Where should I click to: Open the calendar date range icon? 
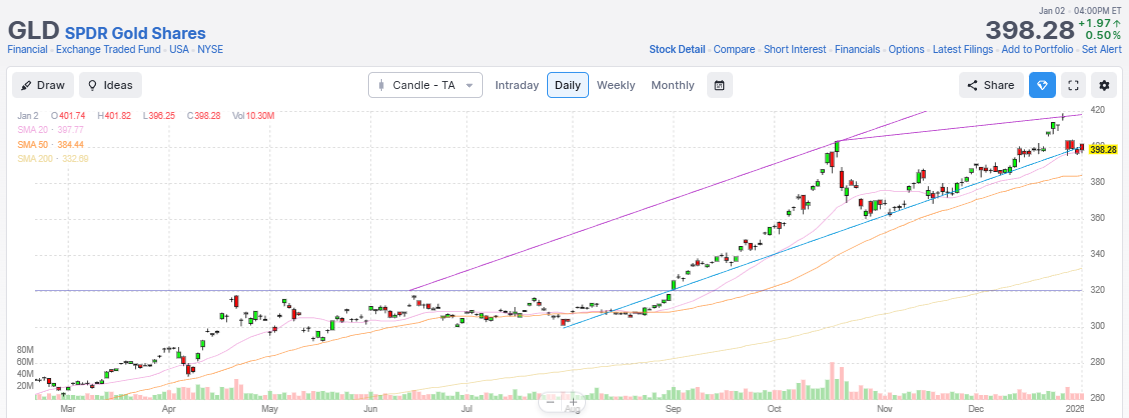pyautogui.click(x=719, y=85)
